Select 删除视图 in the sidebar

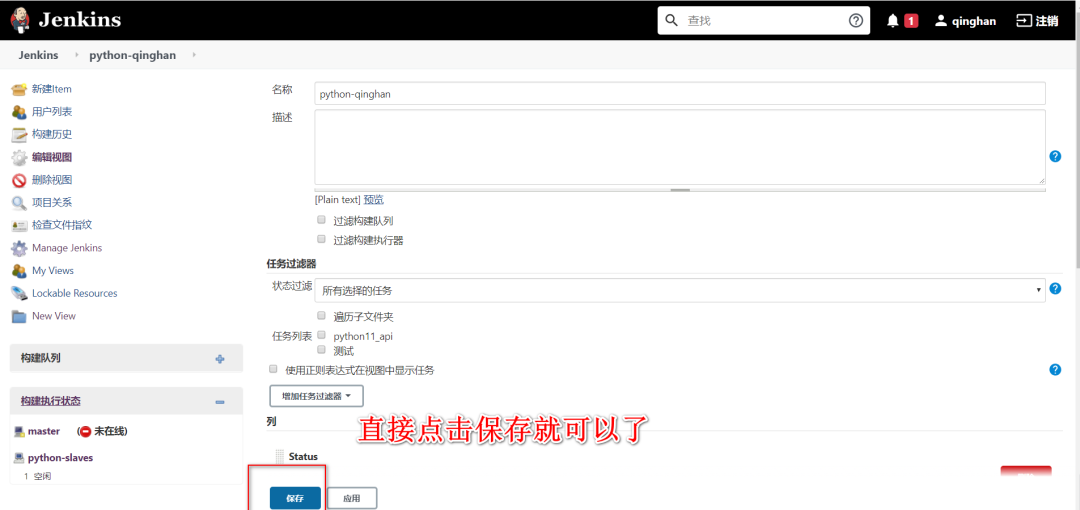pos(52,180)
